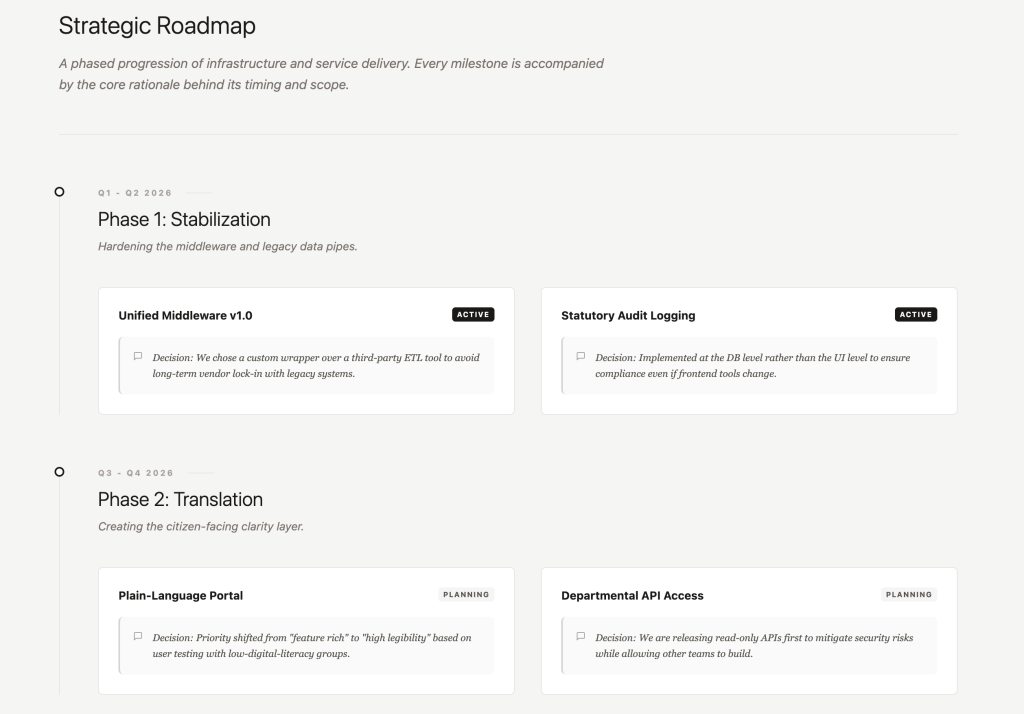Select the Plain-Language Portal title
Viewport: 1024px width, 714px height.
coord(180,595)
